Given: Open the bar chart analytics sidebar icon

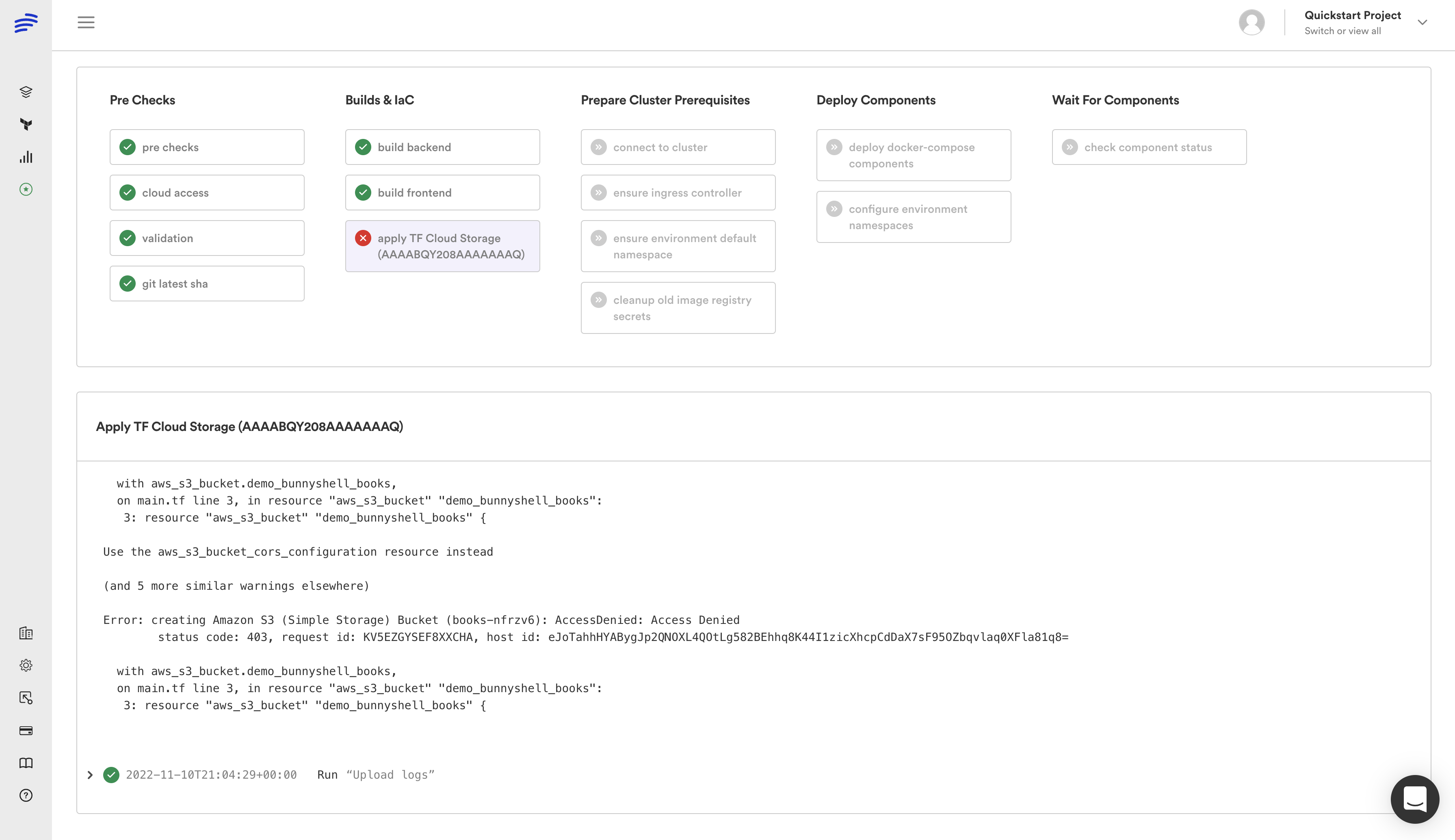Looking at the screenshot, I should [x=26, y=157].
